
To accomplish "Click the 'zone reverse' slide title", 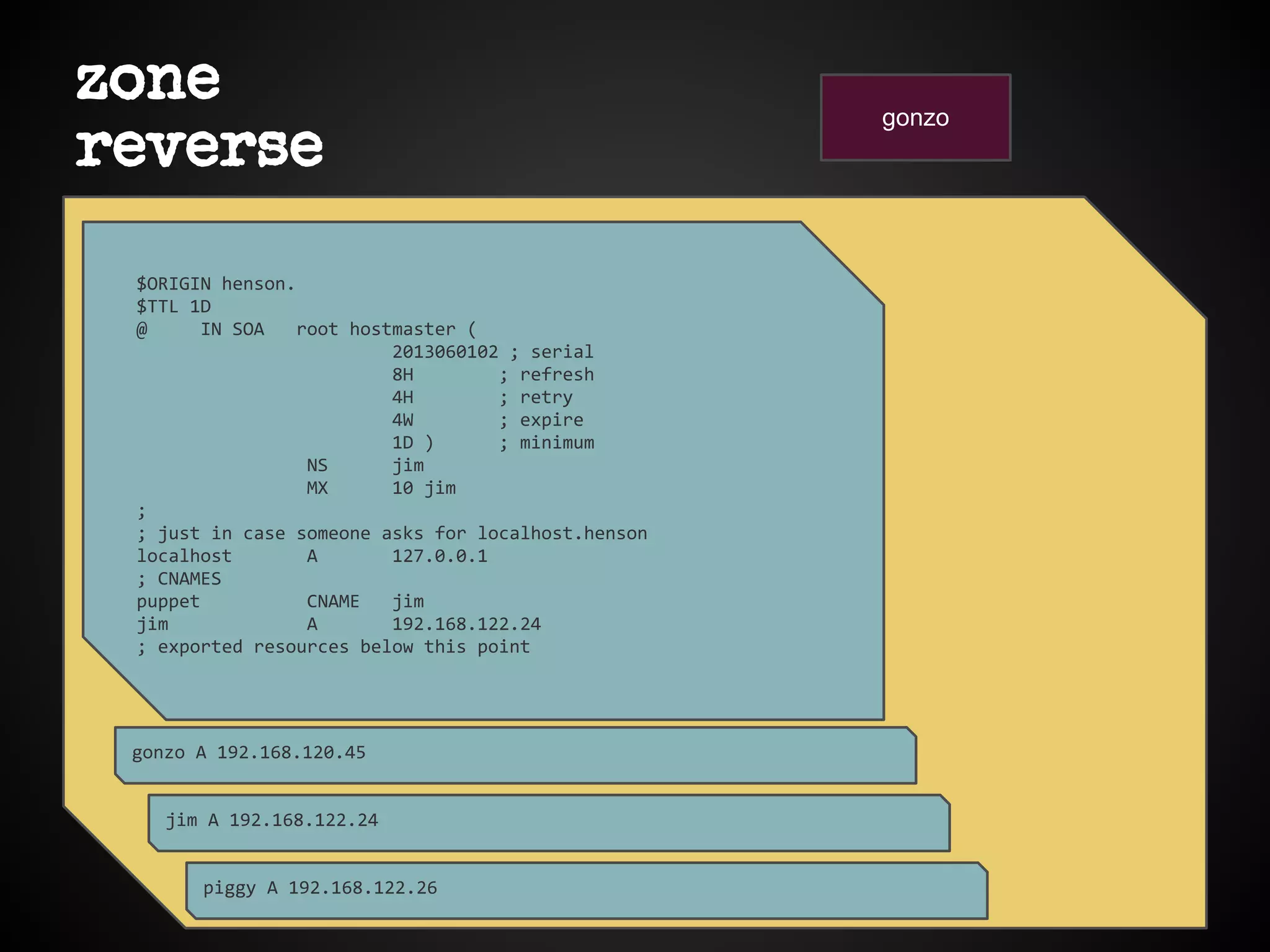I will (x=199, y=115).
